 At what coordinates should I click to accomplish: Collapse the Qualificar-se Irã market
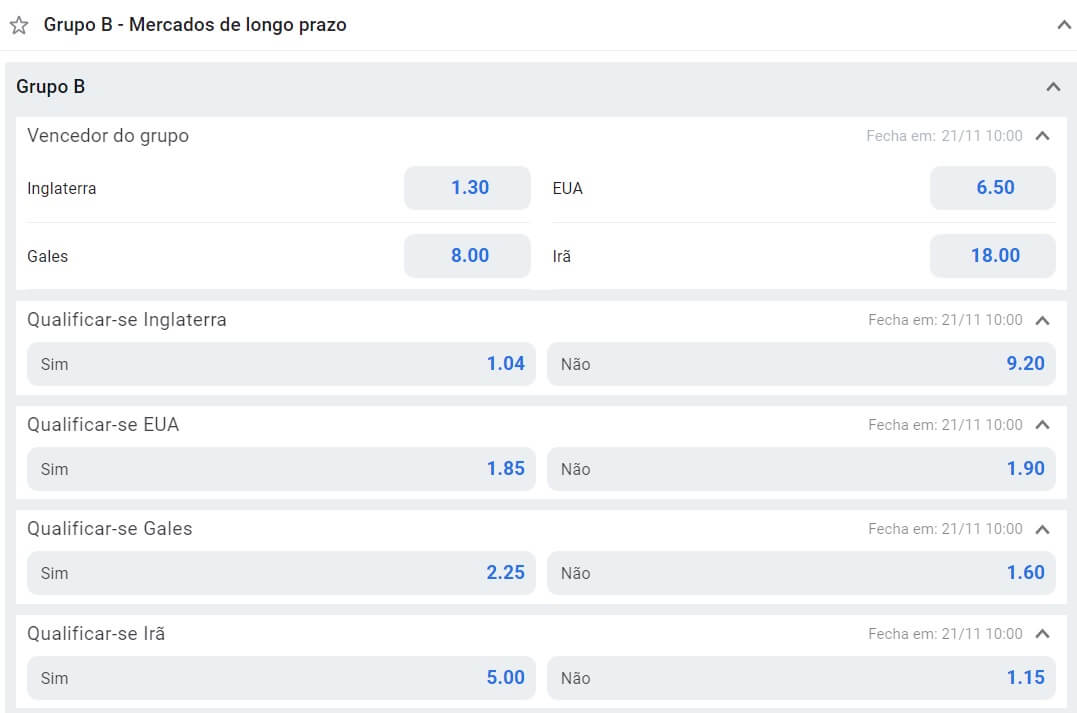tap(1042, 634)
